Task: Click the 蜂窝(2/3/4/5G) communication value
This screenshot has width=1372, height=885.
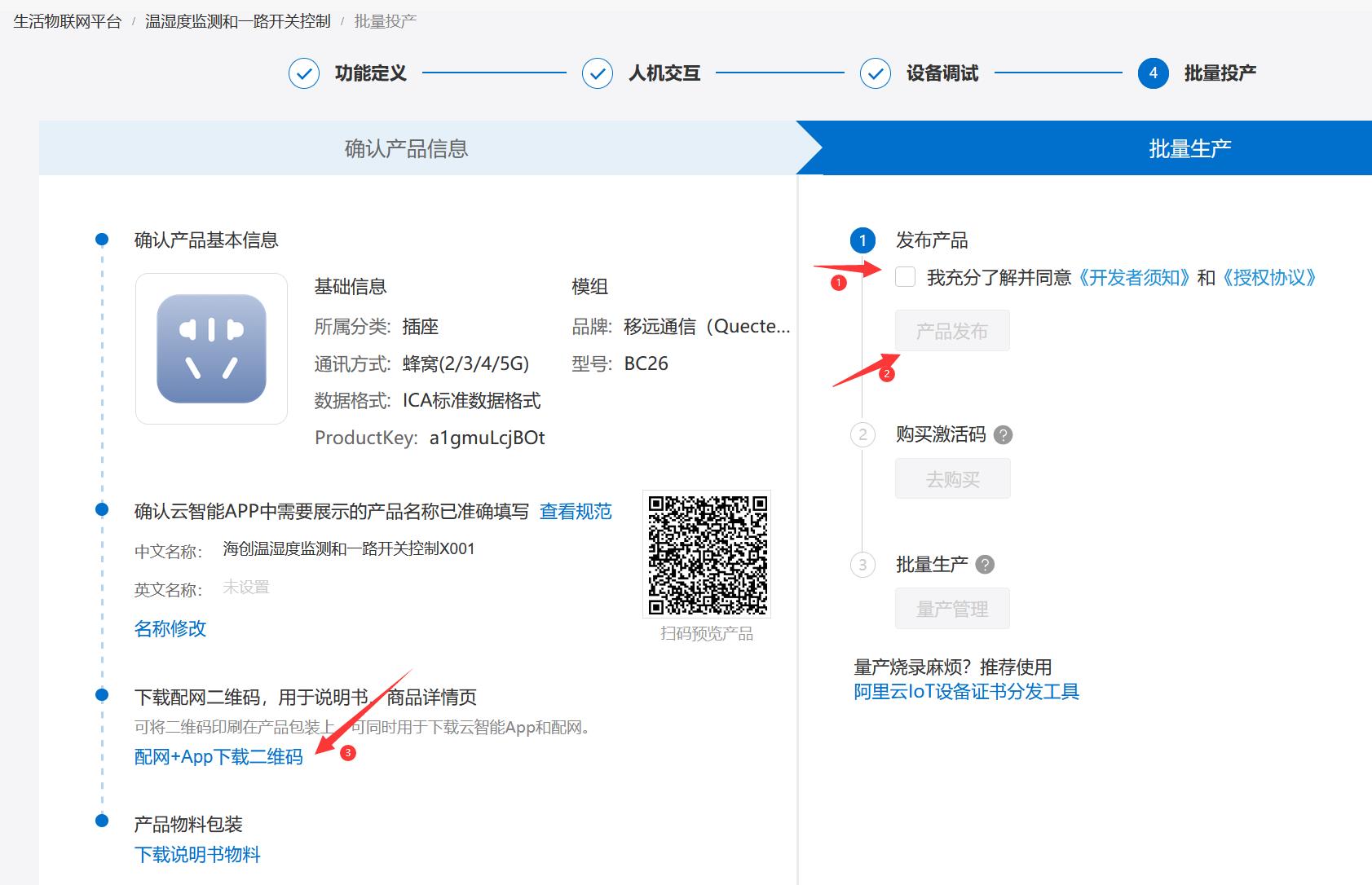Action: [466, 363]
